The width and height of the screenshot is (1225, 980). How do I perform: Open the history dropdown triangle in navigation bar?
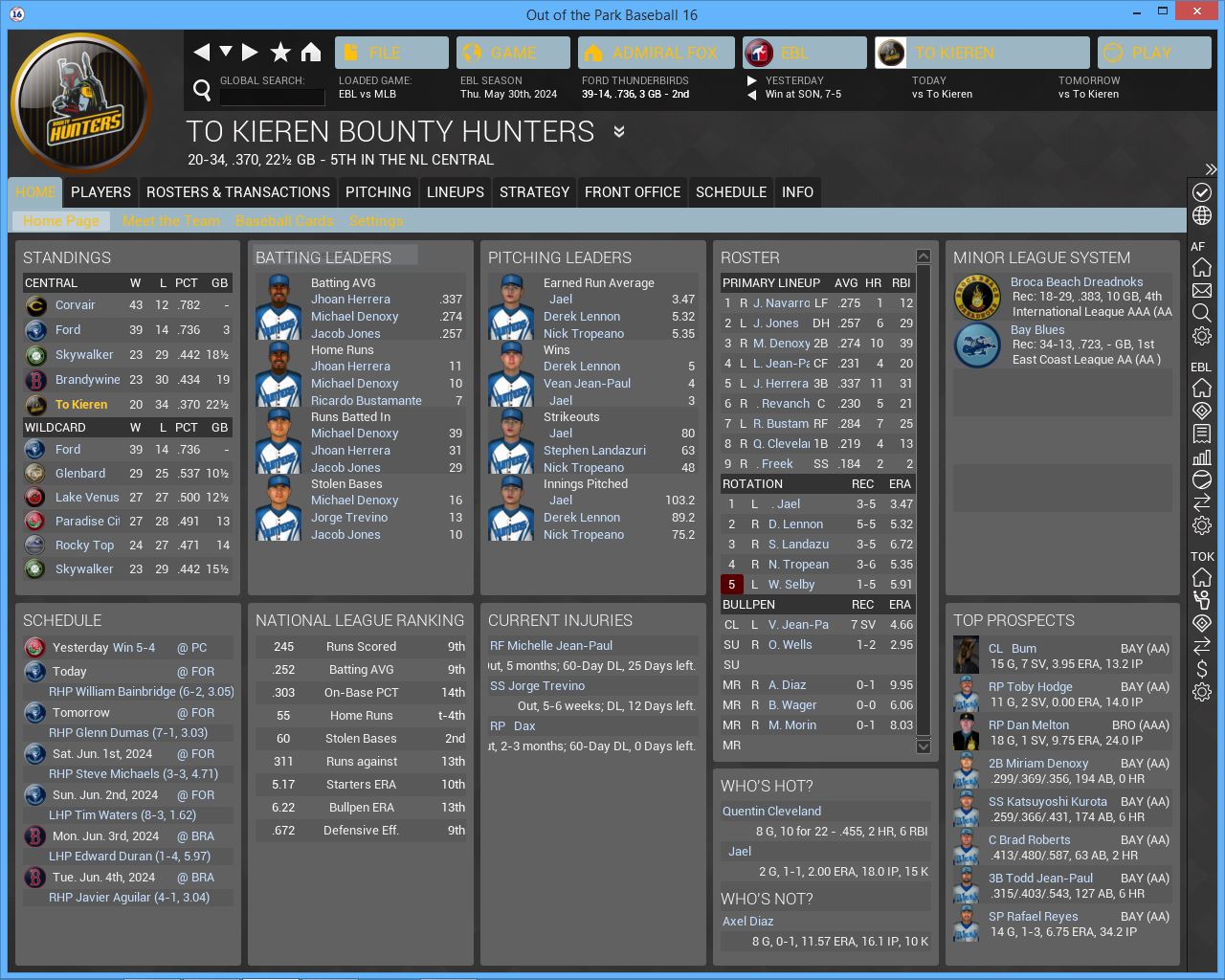click(x=226, y=52)
